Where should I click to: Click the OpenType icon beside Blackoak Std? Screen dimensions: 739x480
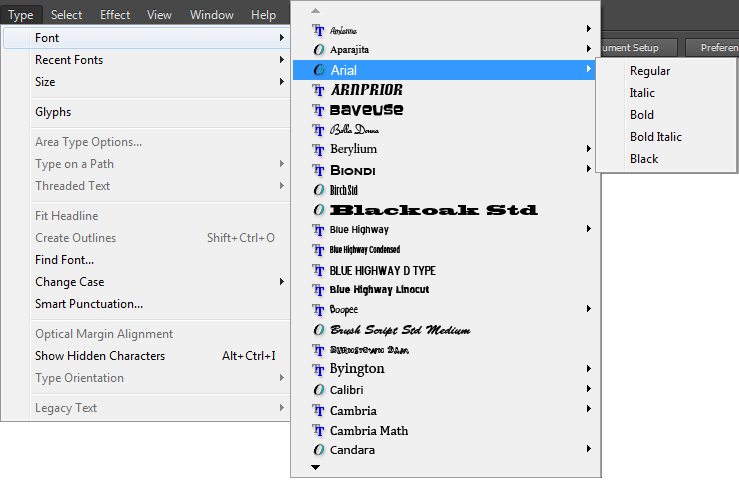pyautogui.click(x=319, y=210)
